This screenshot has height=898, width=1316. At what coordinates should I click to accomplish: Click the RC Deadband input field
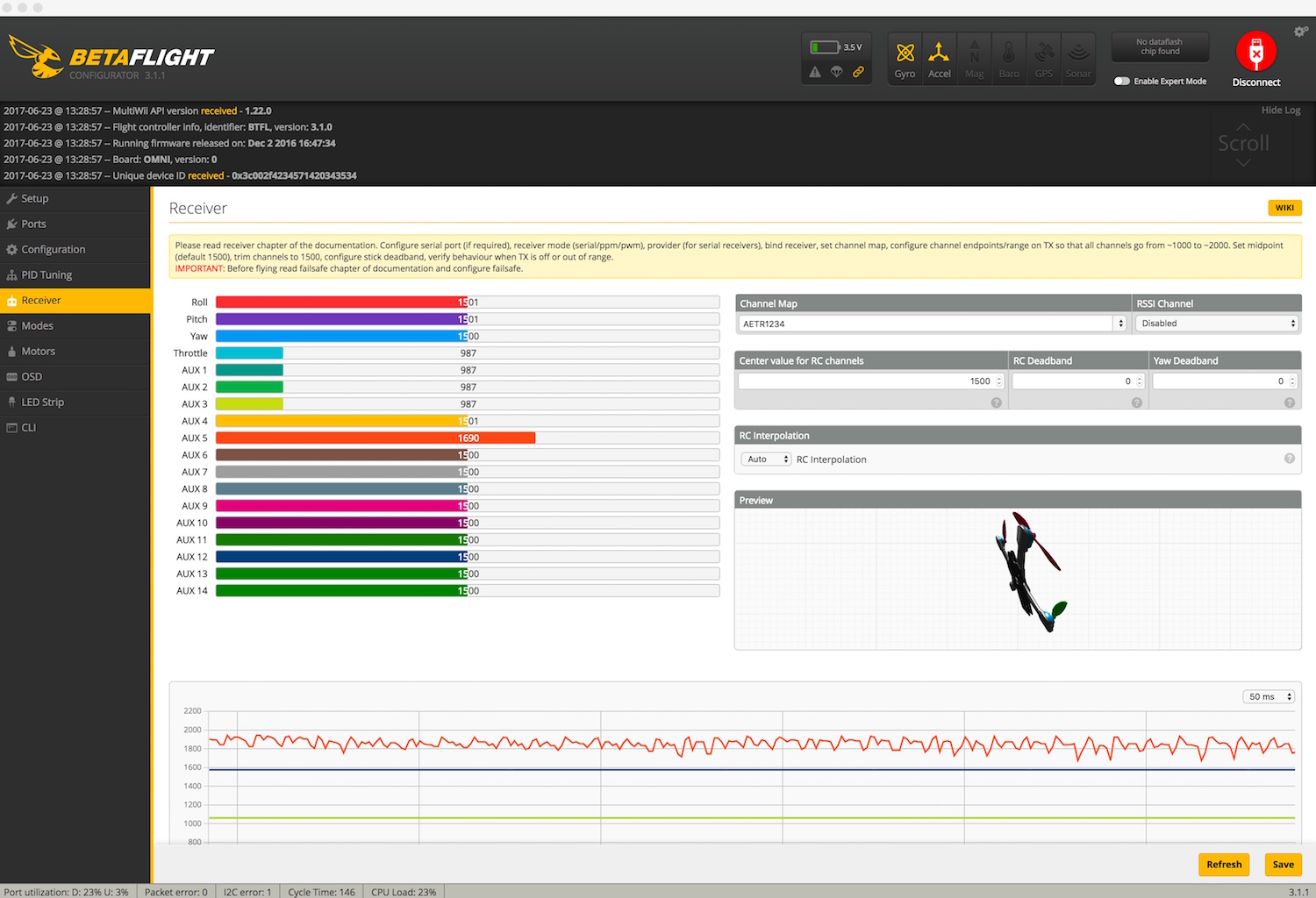[x=1072, y=381]
